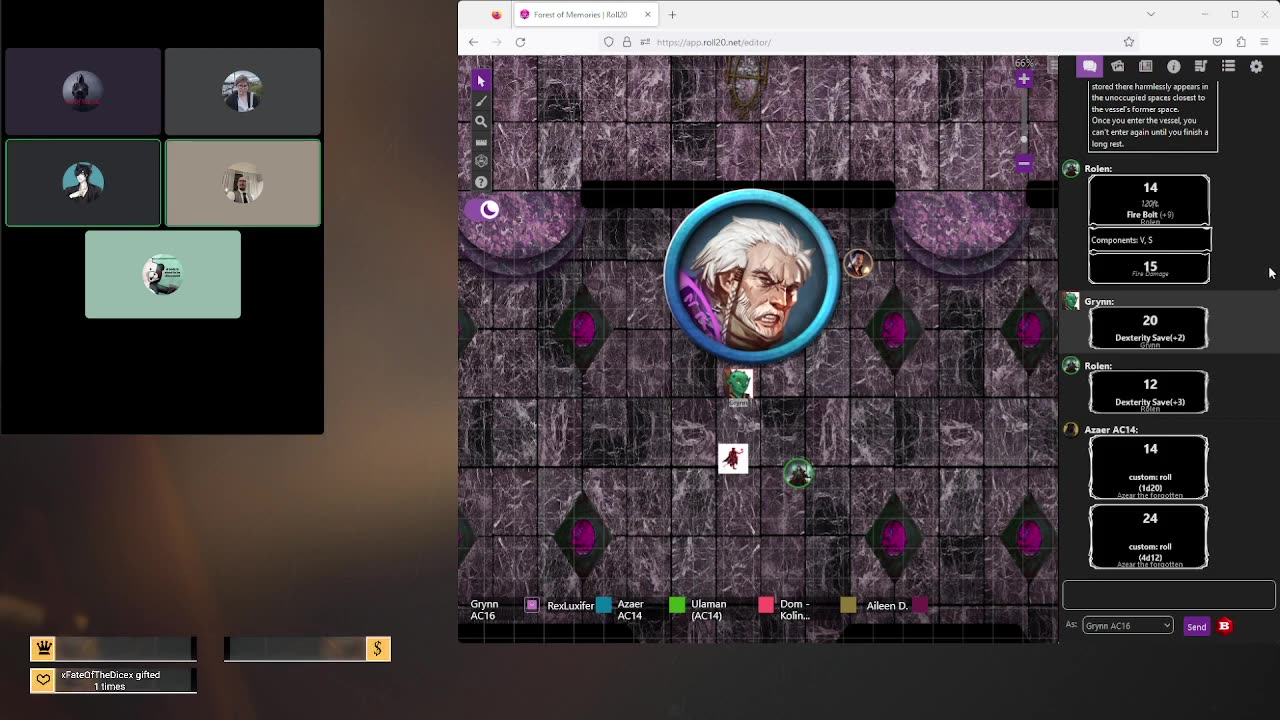This screenshot has height=720, width=1280.
Task: Click Azaer AC14's chat avatar
Action: 1071,430
